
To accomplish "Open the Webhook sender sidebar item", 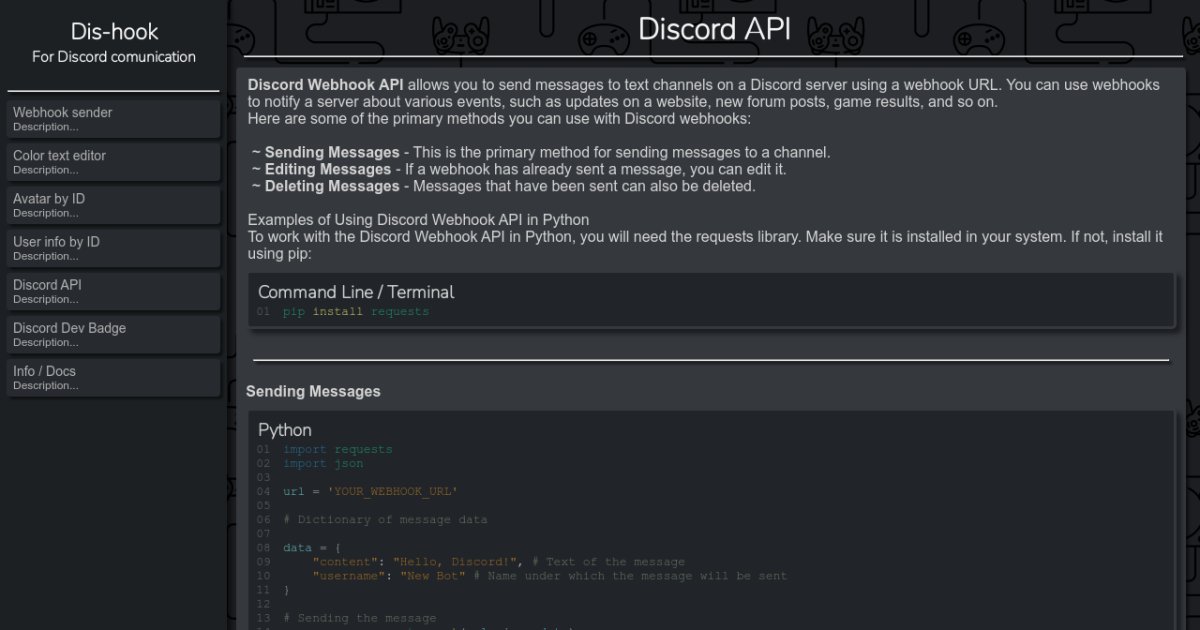I will pyautogui.click(x=113, y=119).
